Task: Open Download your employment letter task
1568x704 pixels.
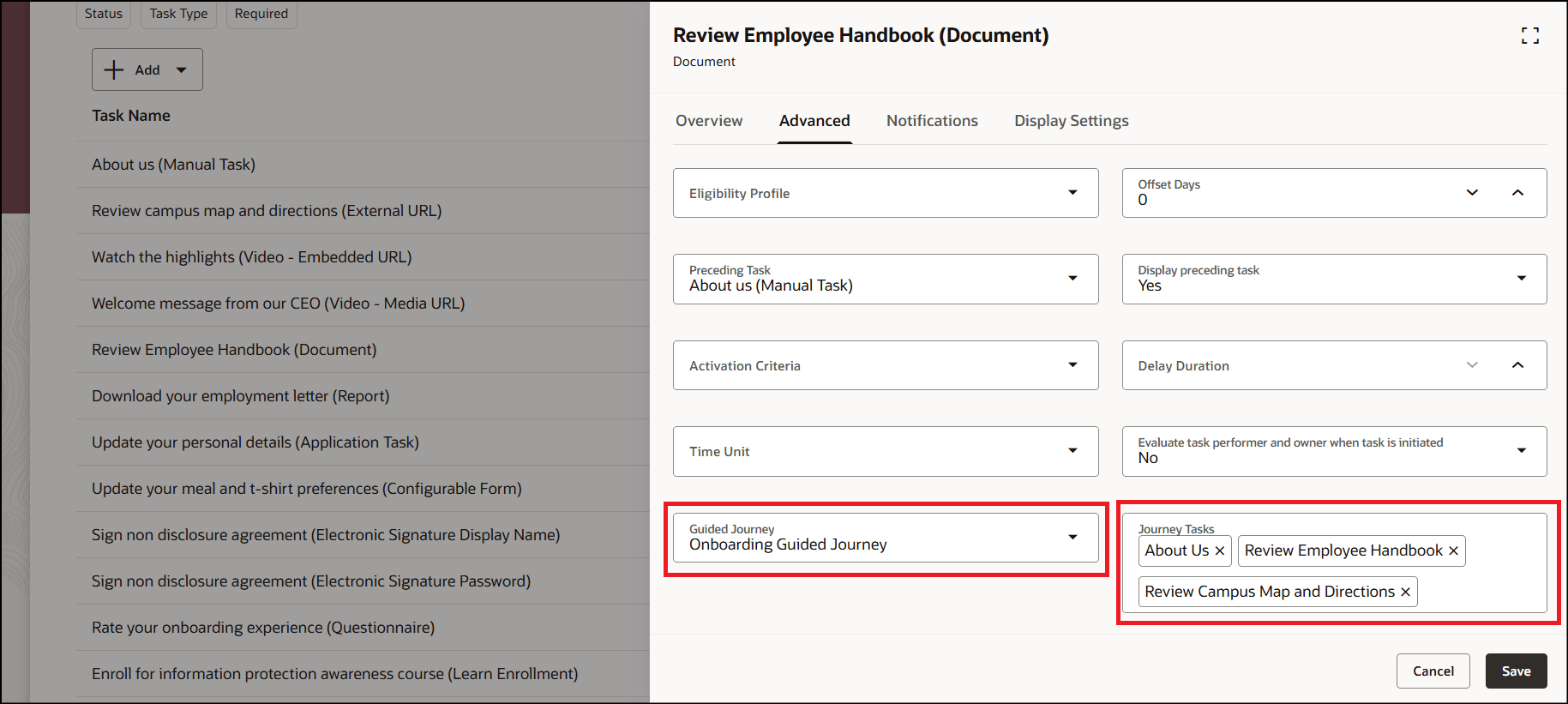Action: pyautogui.click(x=363, y=395)
